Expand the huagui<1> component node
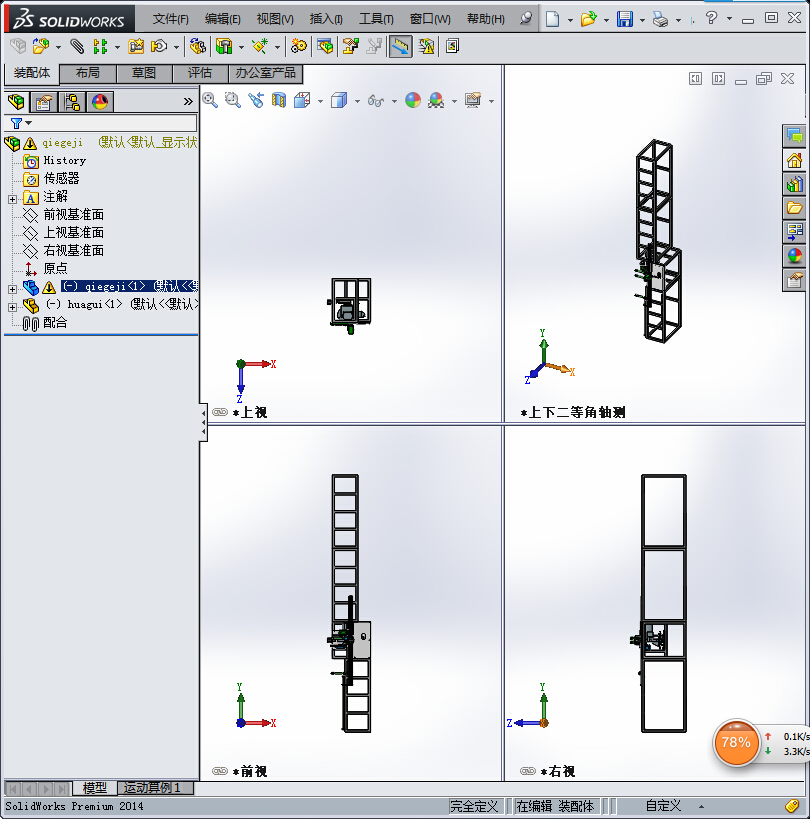810x819 pixels. click(x=13, y=307)
